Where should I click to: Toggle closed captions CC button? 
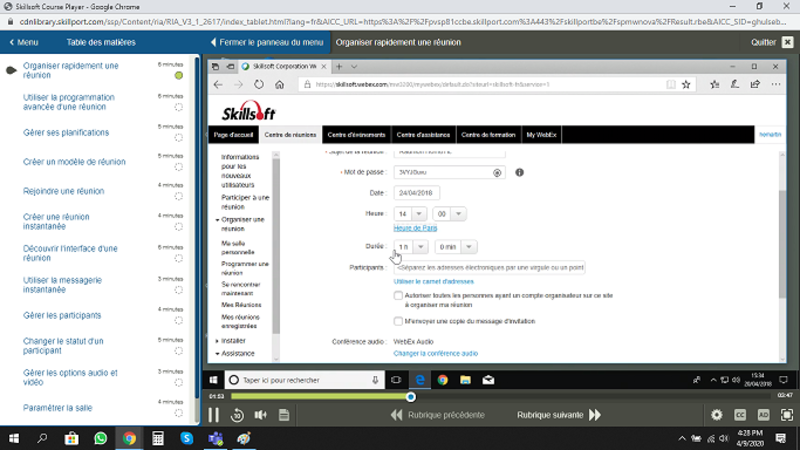coord(740,415)
